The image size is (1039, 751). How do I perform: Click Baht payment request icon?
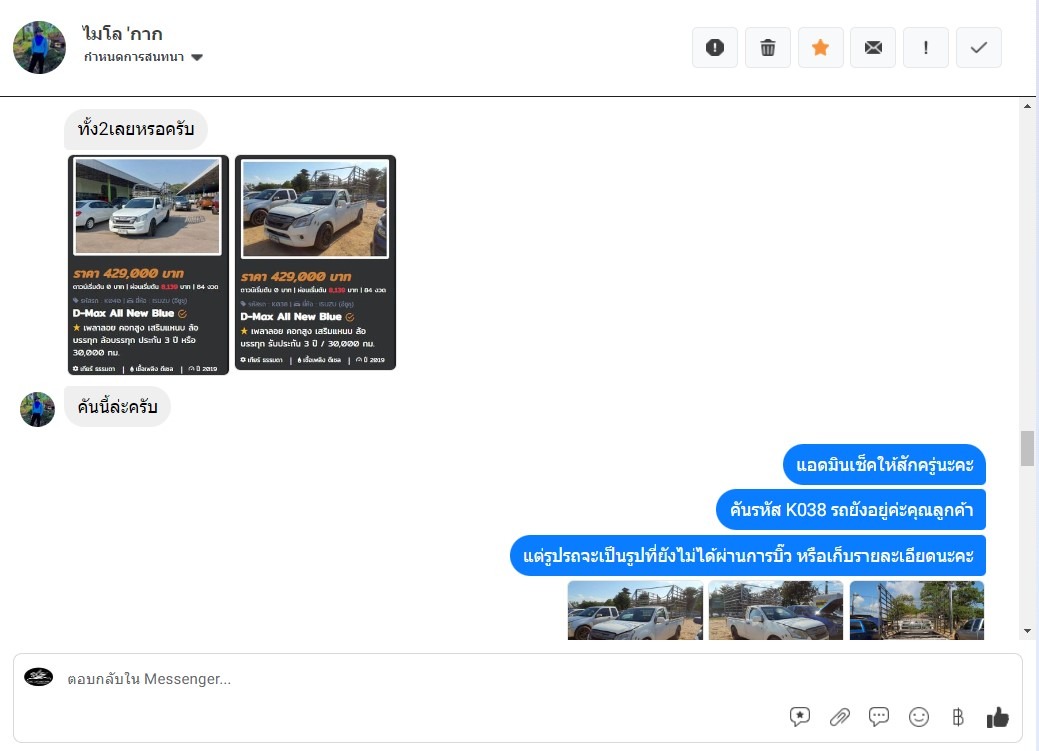pyautogui.click(x=957, y=717)
